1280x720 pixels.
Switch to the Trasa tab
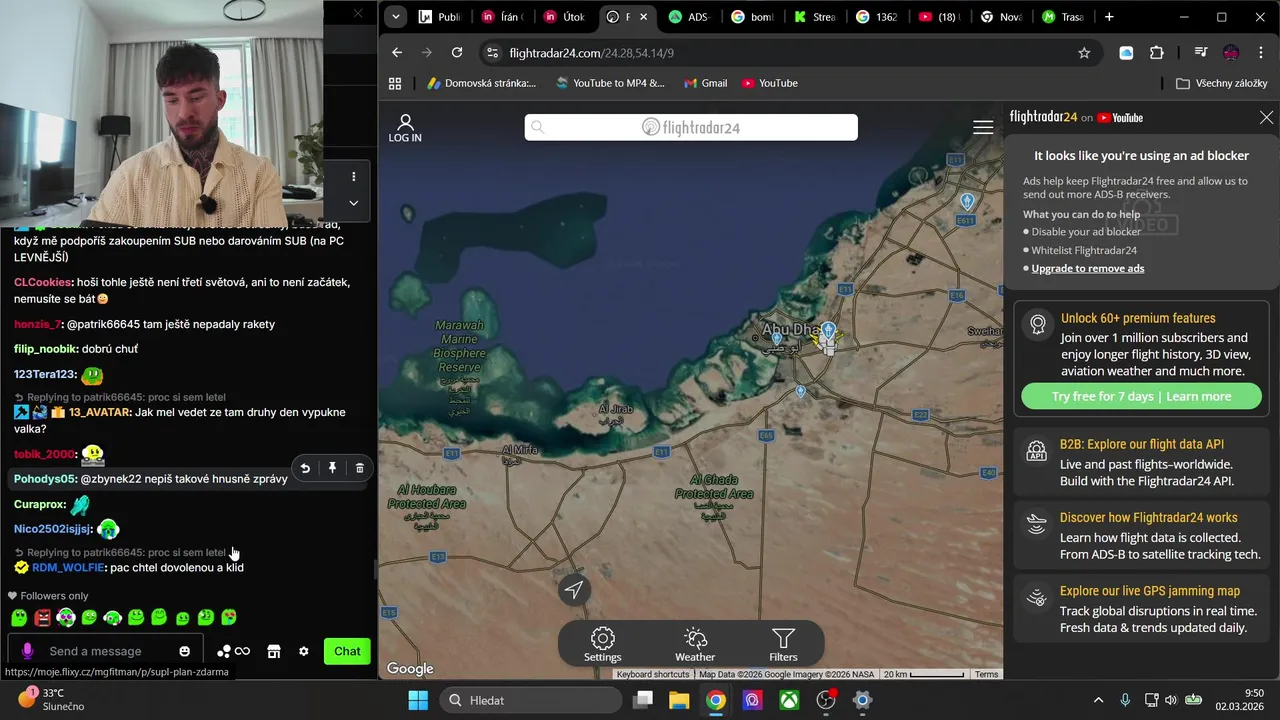(x=1064, y=17)
